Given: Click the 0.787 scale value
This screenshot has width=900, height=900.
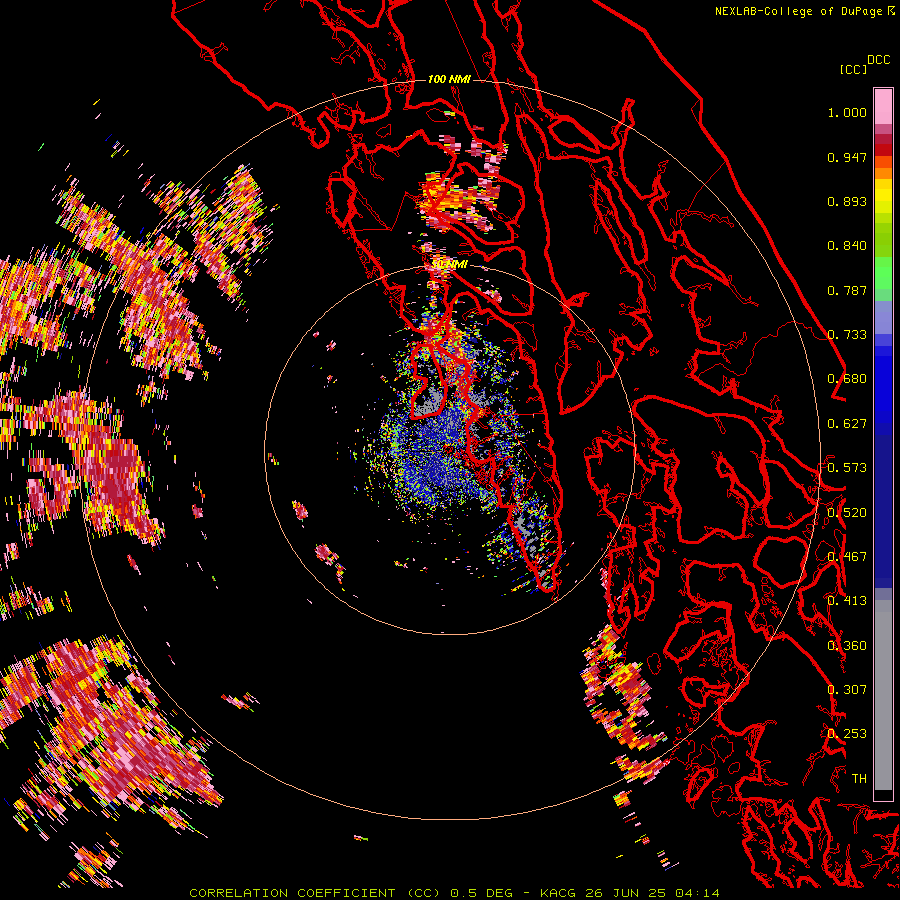Looking at the screenshot, I should [x=847, y=290].
